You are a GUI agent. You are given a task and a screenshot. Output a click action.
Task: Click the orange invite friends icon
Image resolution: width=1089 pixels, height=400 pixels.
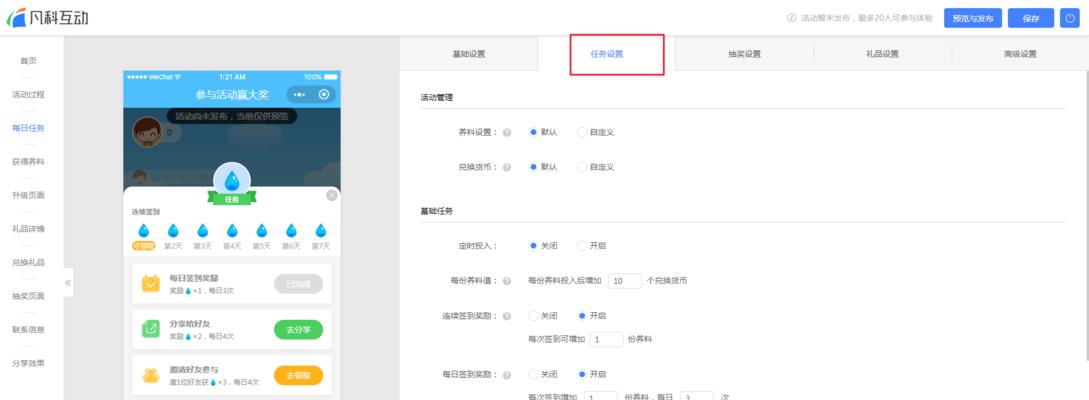151,375
